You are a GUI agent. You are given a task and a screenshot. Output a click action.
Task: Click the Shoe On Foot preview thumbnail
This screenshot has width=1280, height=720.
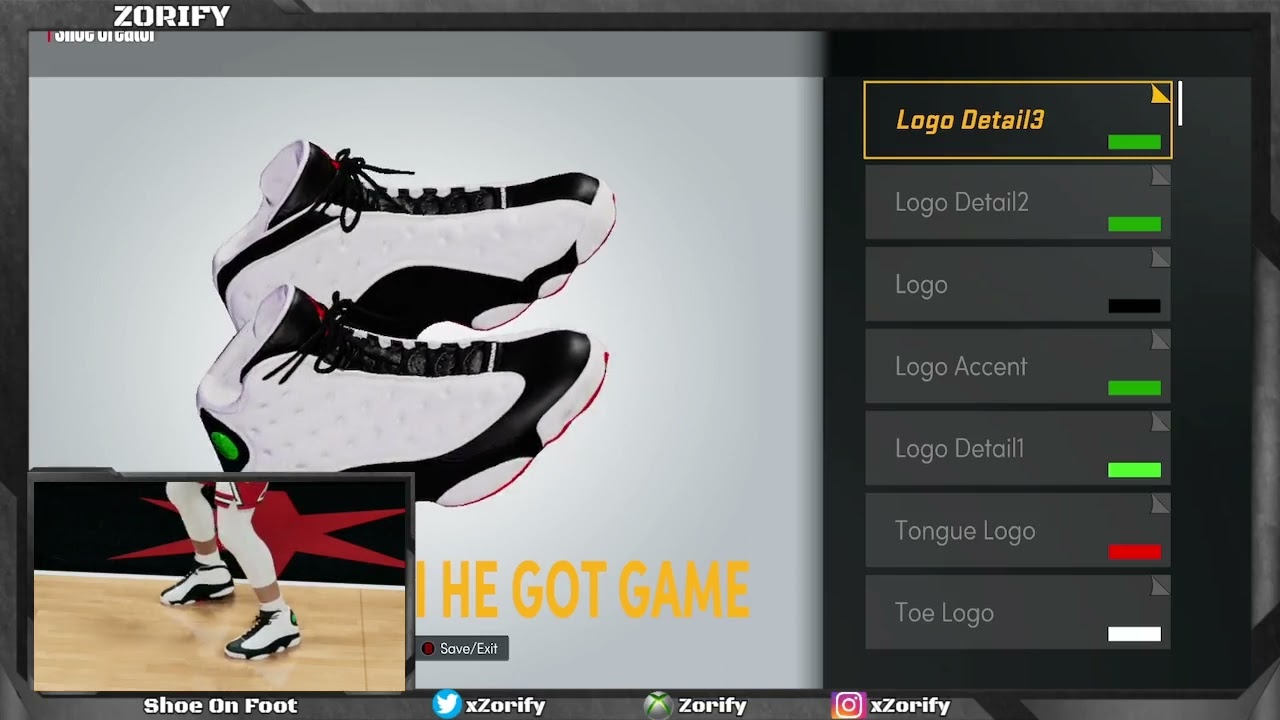coord(220,585)
